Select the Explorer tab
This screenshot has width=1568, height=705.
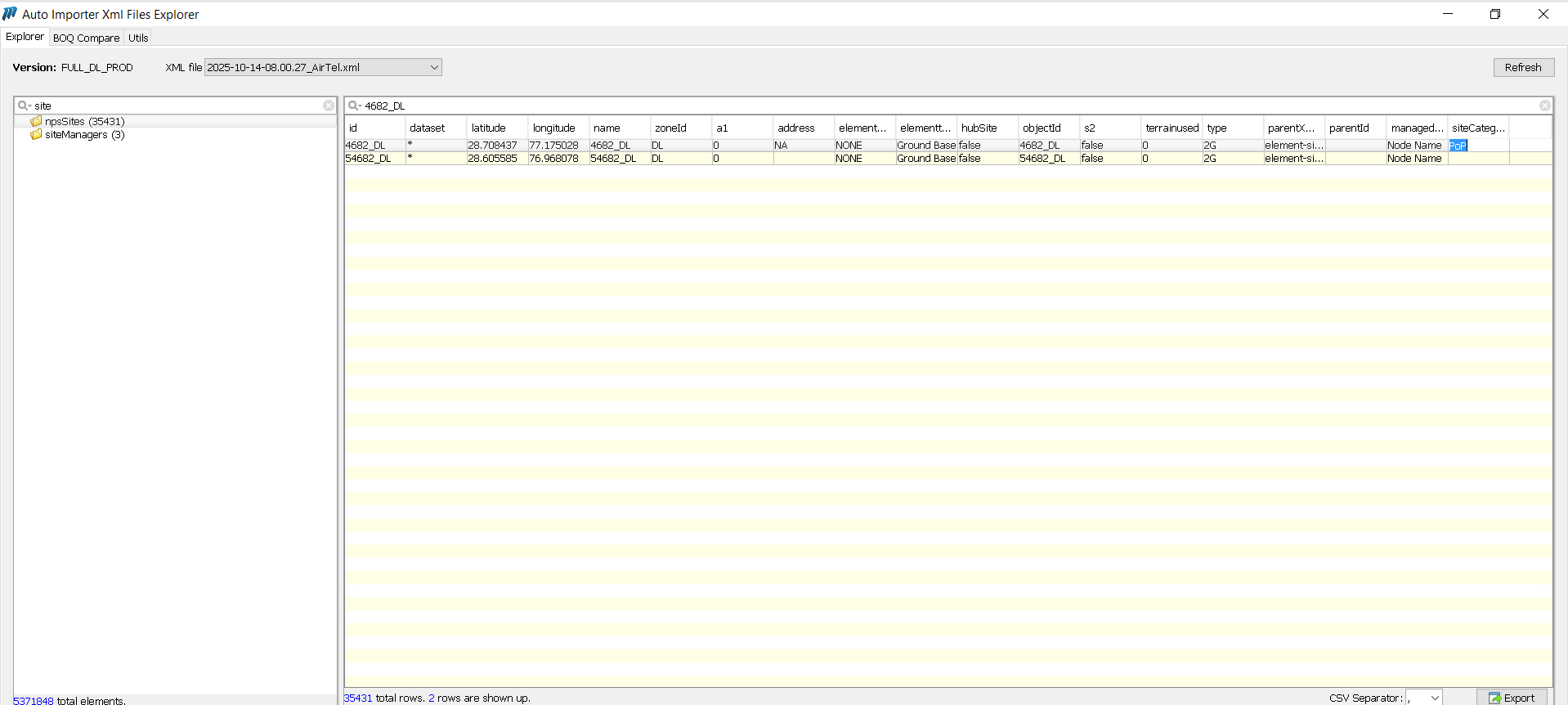click(25, 37)
